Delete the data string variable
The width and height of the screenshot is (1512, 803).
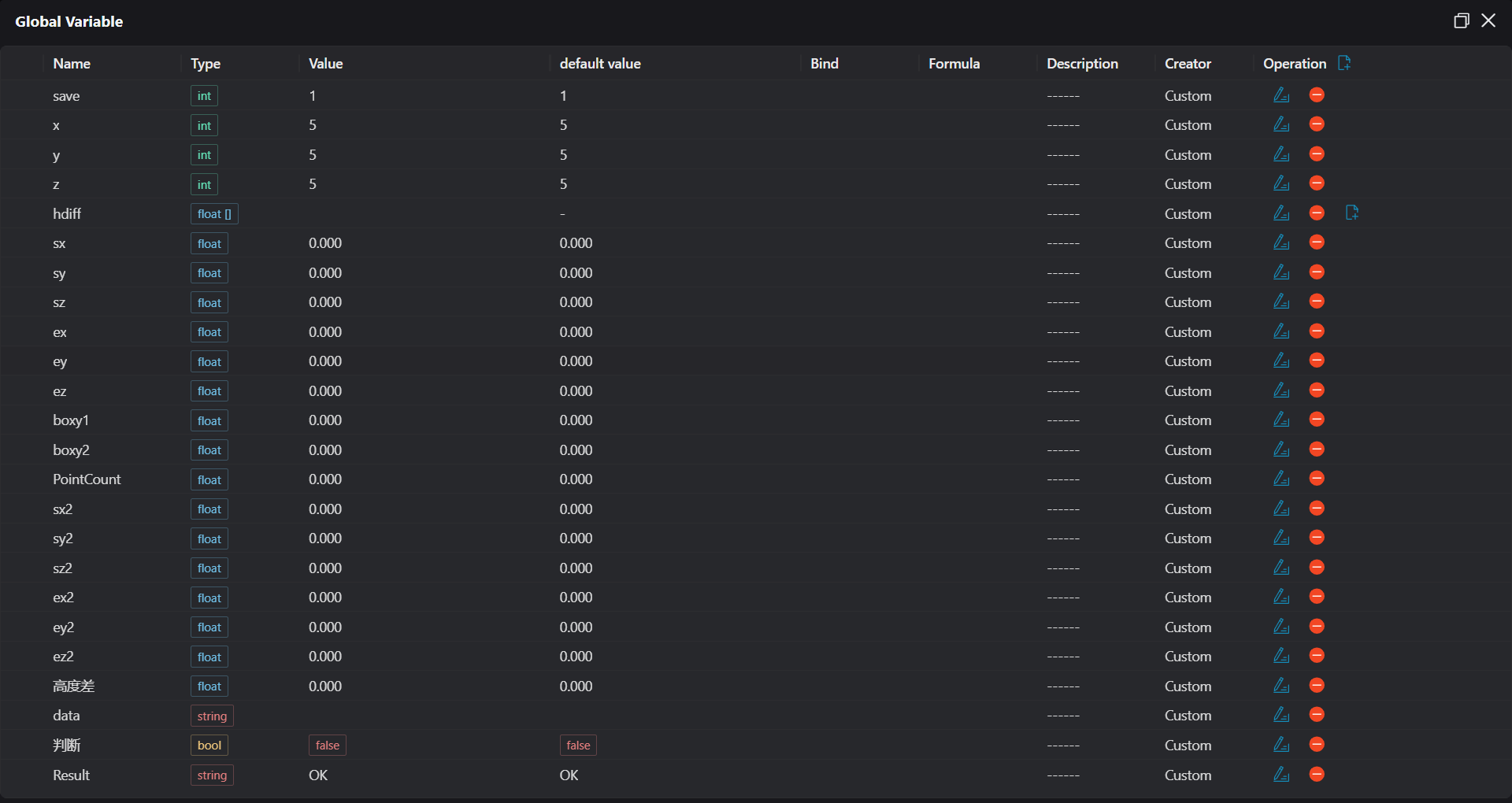point(1317,715)
